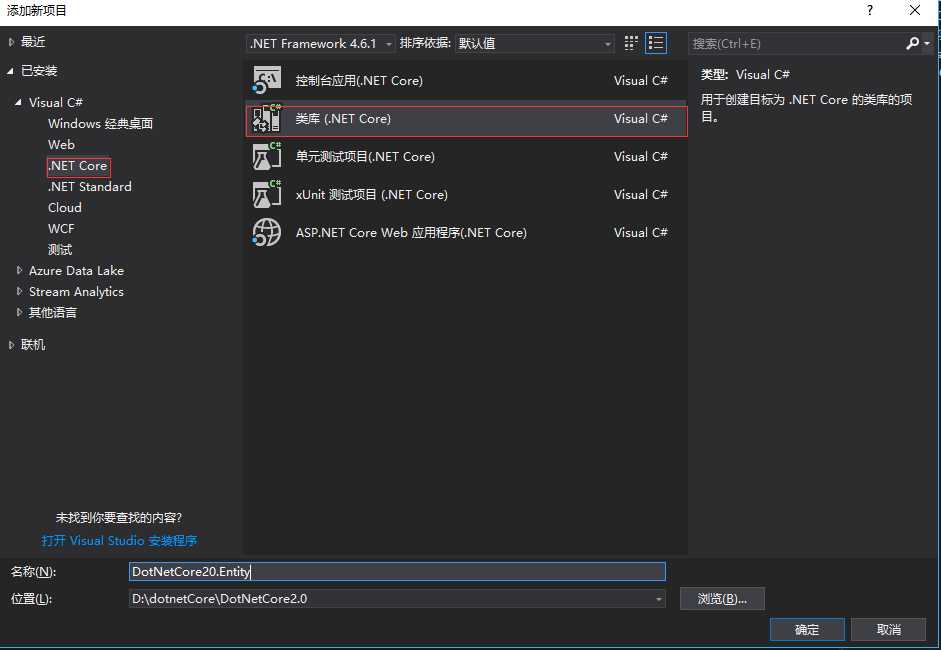Select the .NET Core category
The image size is (941, 650).
78,166
